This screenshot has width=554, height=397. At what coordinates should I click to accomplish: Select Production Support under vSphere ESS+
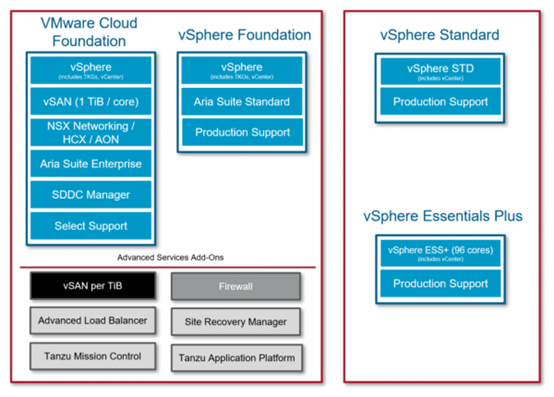441,283
